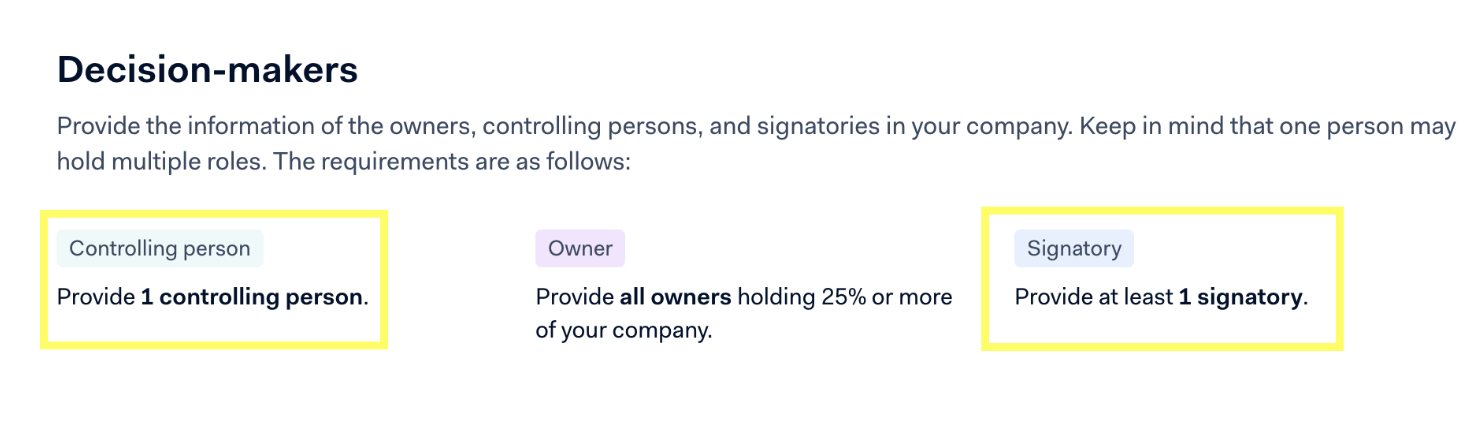Click the bold '1 signatory' text
Image resolution: width=1470 pixels, height=442 pixels.
tap(1241, 297)
